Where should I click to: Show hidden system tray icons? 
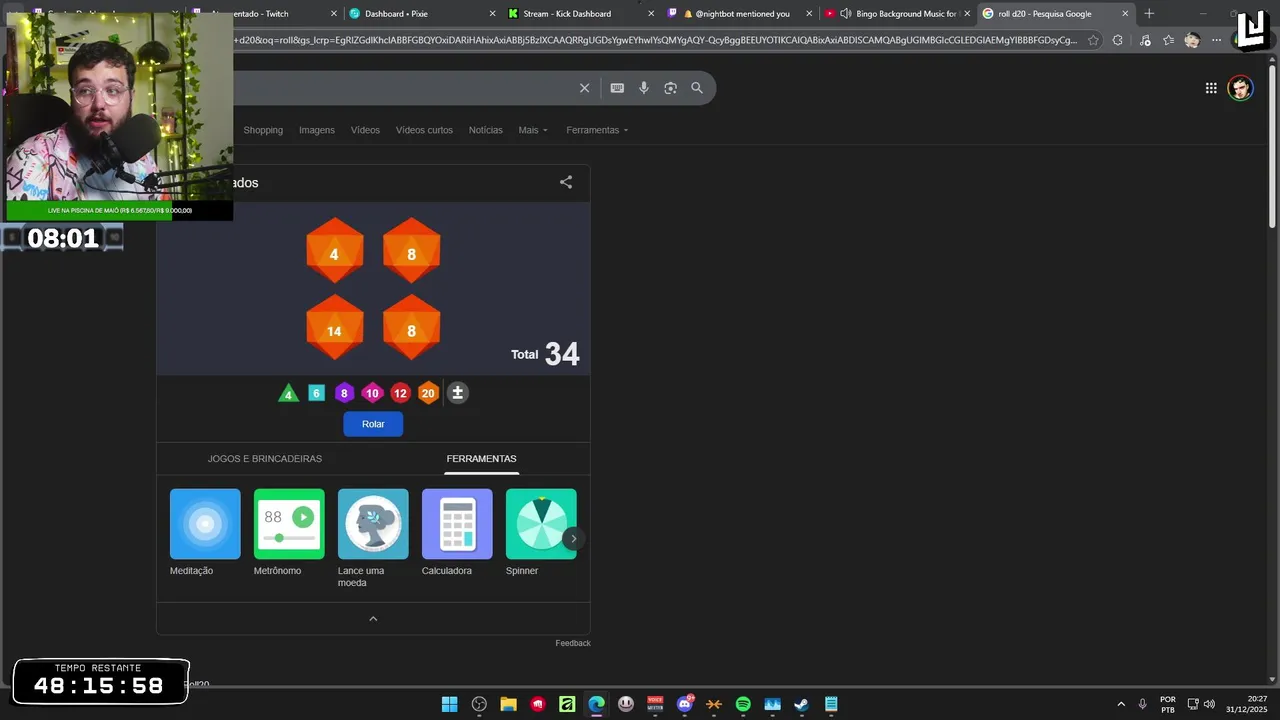1121,704
